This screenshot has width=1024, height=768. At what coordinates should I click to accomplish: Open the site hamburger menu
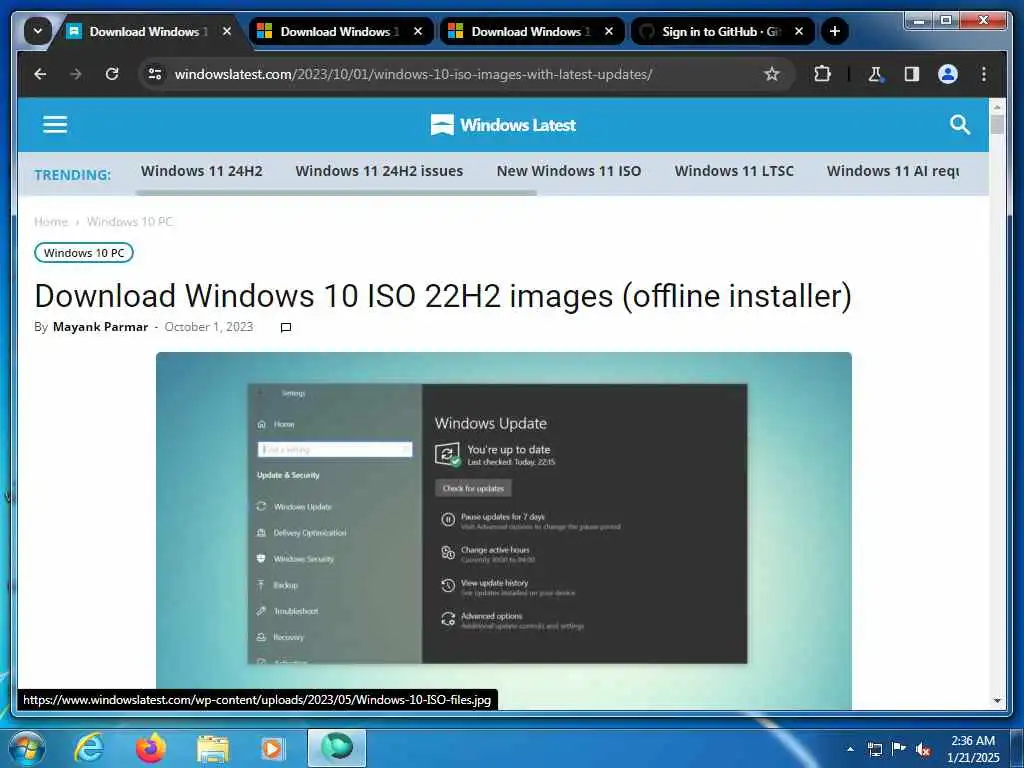pyautogui.click(x=55, y=124)
